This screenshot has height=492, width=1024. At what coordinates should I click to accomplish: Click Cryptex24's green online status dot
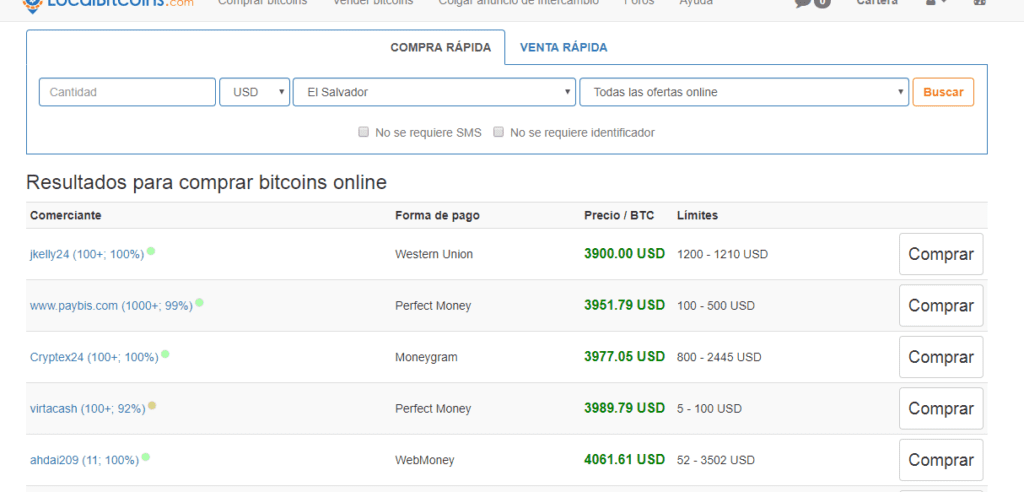(165, 354)
